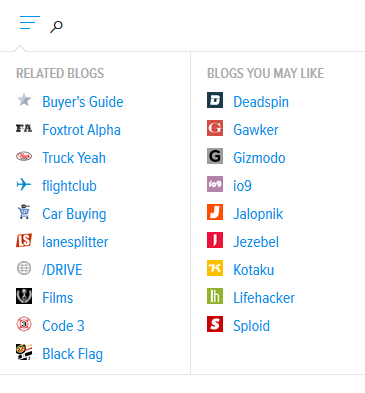The height and width of the screenshot is (393, 365).
Task: Click the io9 purple logo icon
Action: (215, 184)
